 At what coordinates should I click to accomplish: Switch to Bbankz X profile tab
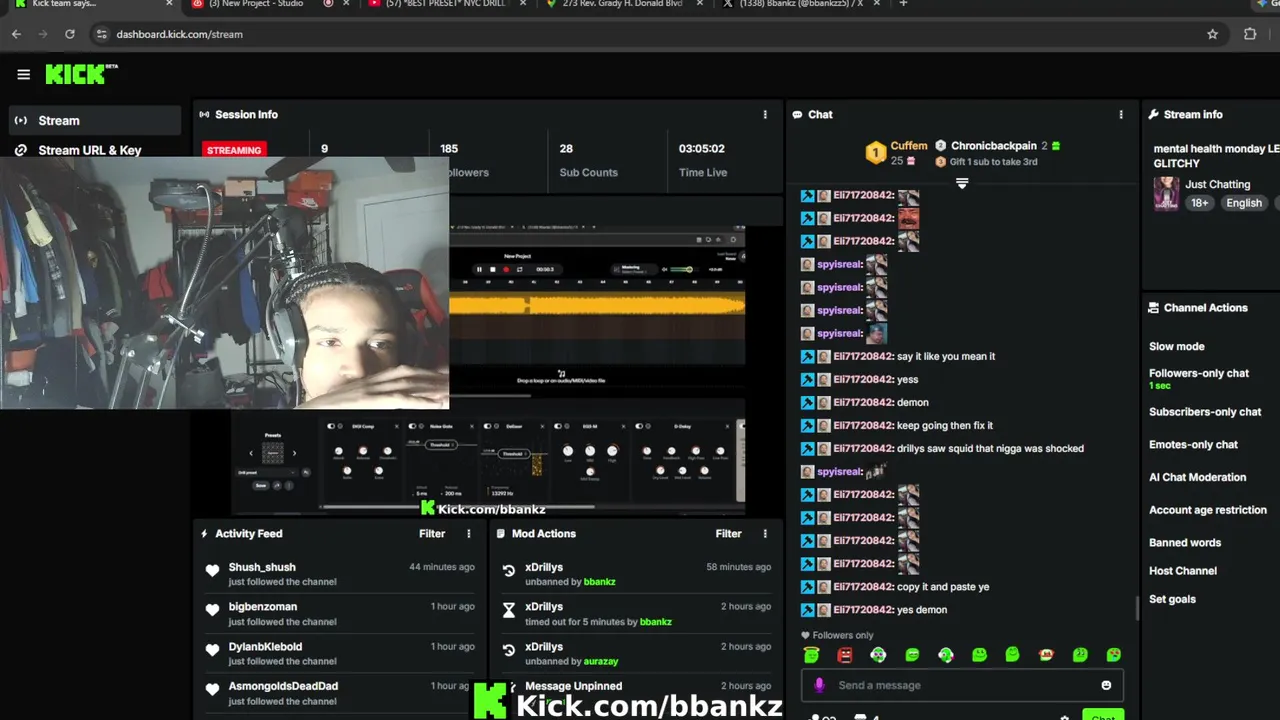(x=800, y=4)
